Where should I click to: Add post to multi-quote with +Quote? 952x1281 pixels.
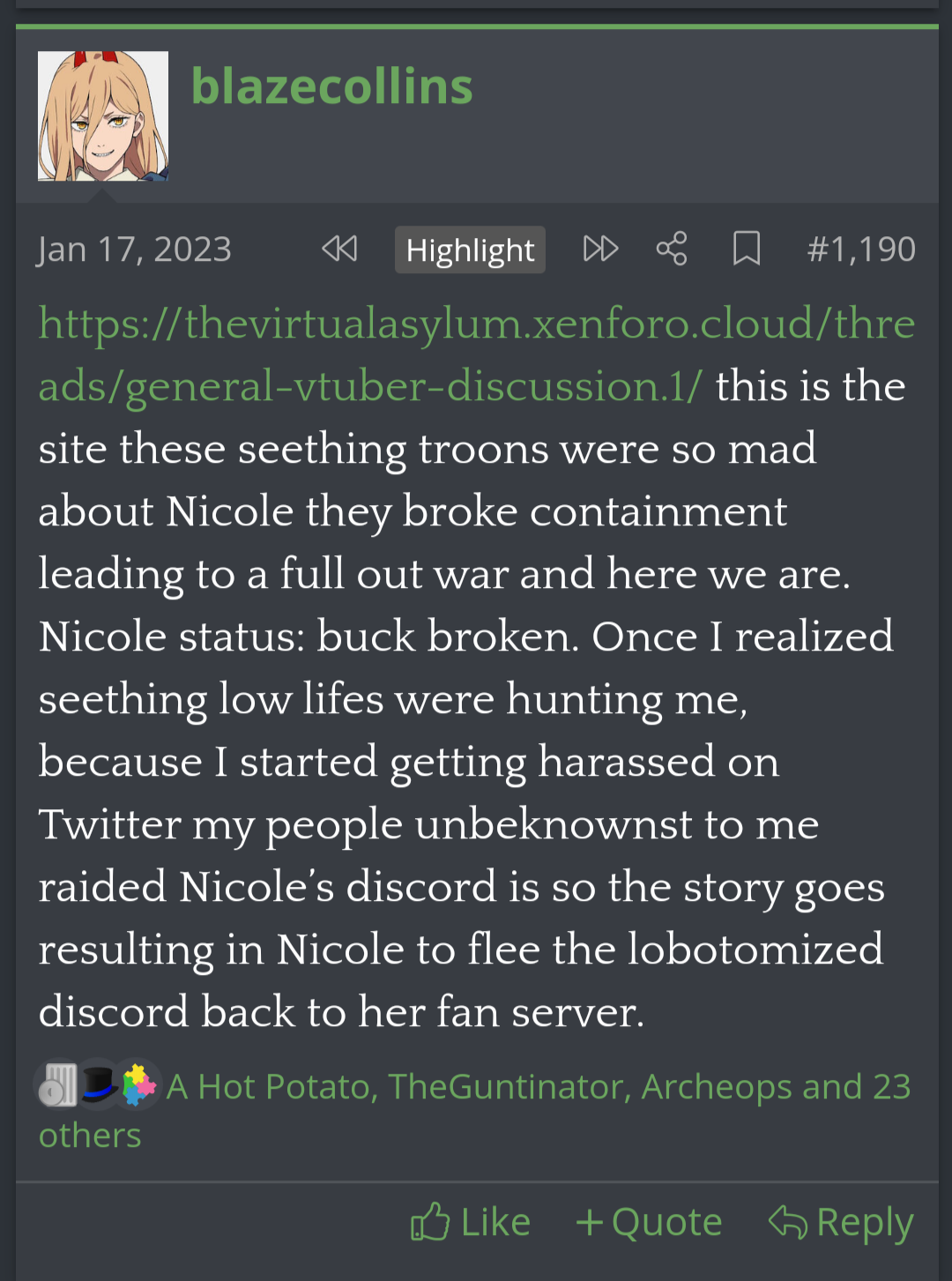[x=649, y=1223]
